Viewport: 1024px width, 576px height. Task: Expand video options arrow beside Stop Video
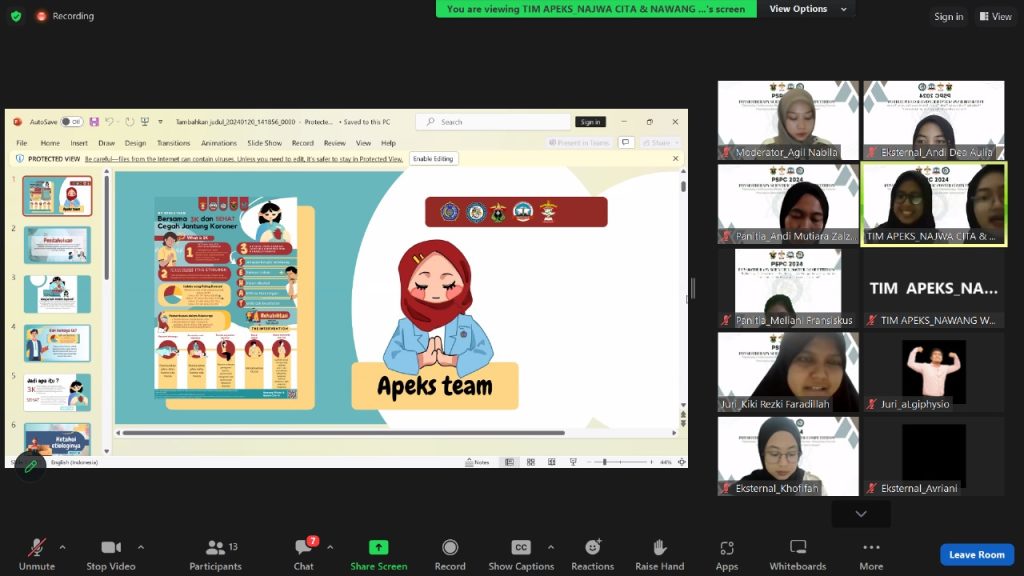tap(140, 547)
